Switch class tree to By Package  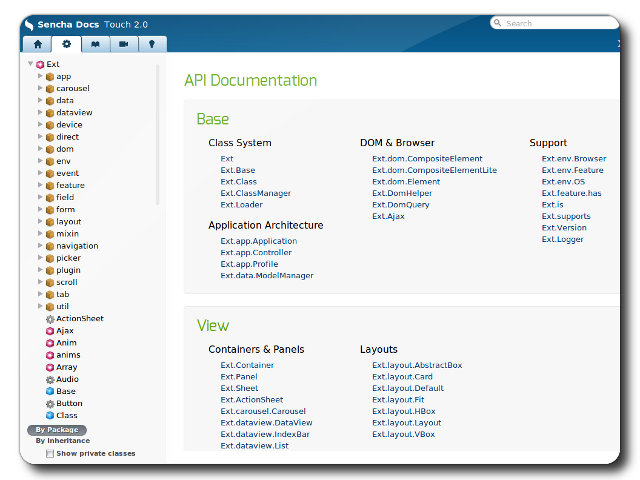(x=57, y=430)
